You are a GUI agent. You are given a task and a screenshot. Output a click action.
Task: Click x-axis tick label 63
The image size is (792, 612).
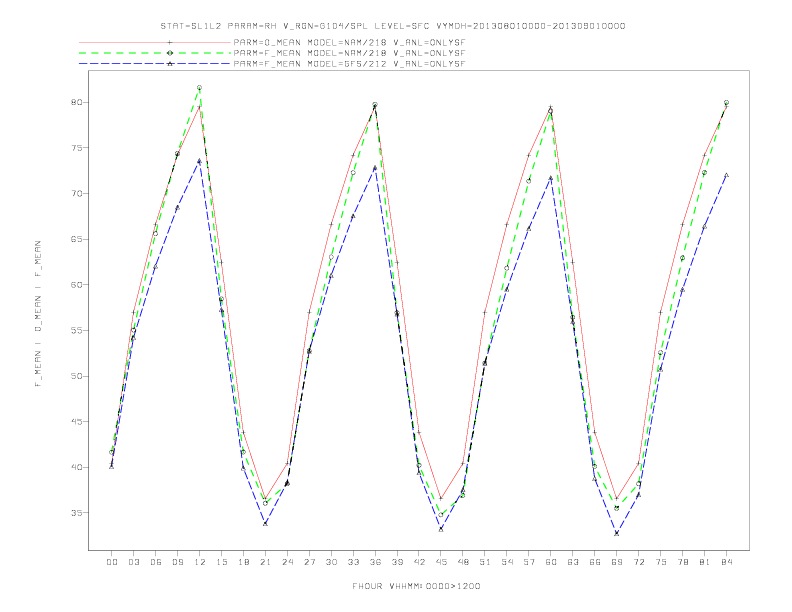573,562
